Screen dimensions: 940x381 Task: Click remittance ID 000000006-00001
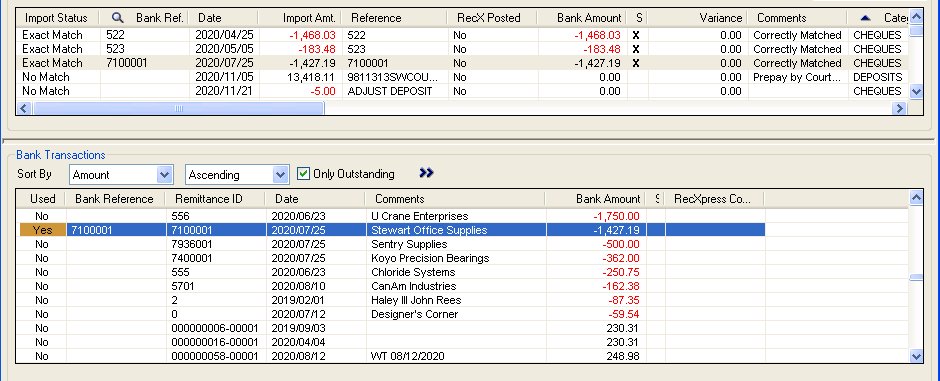tap(215, 328)
